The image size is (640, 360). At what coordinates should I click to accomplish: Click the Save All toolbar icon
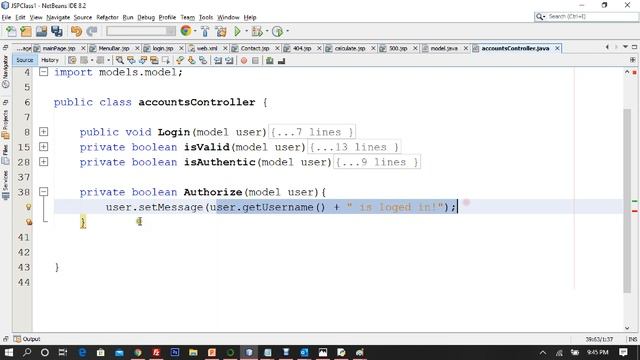(x=57, y=31)
